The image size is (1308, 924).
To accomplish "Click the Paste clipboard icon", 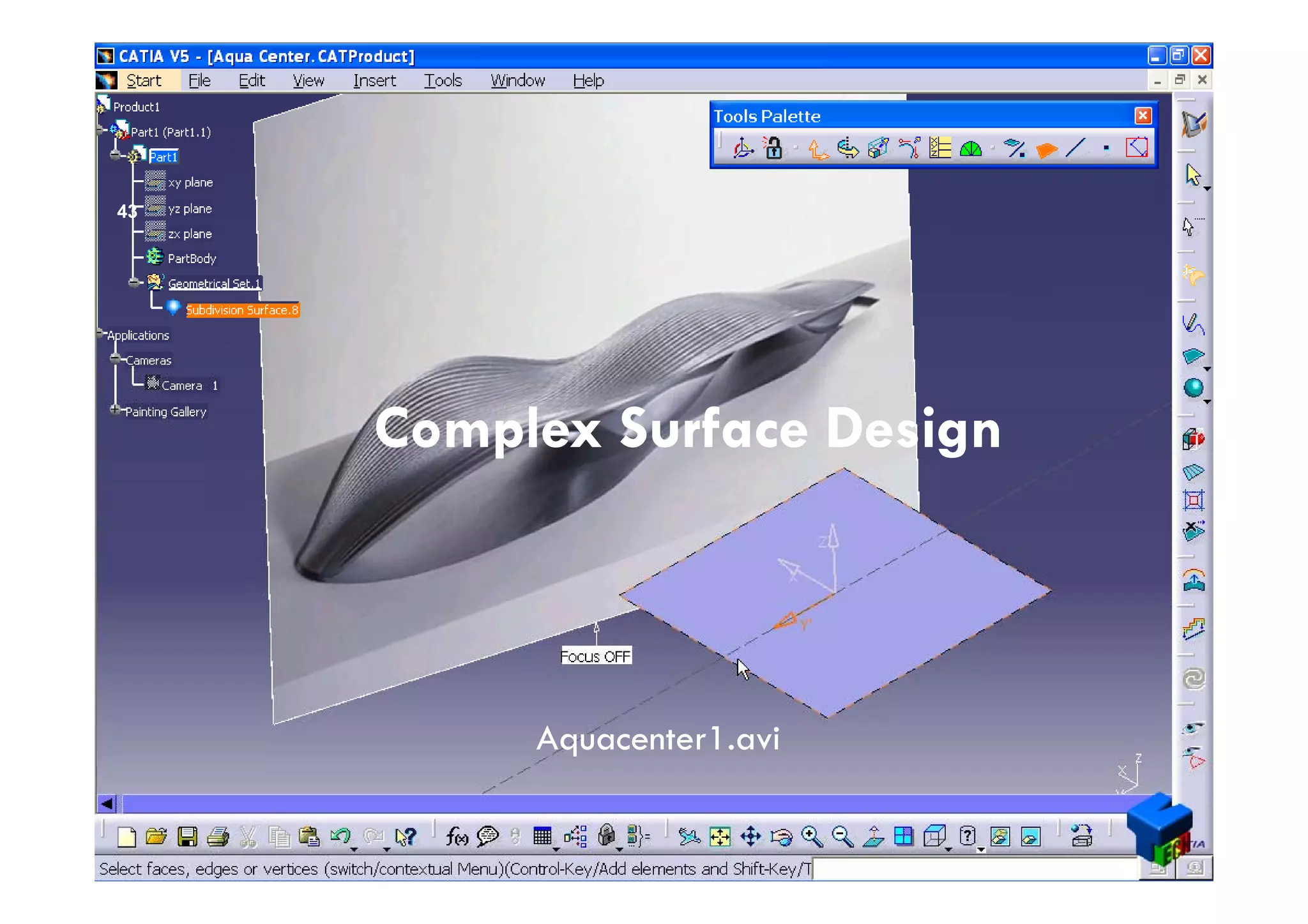I will [309, 837].
